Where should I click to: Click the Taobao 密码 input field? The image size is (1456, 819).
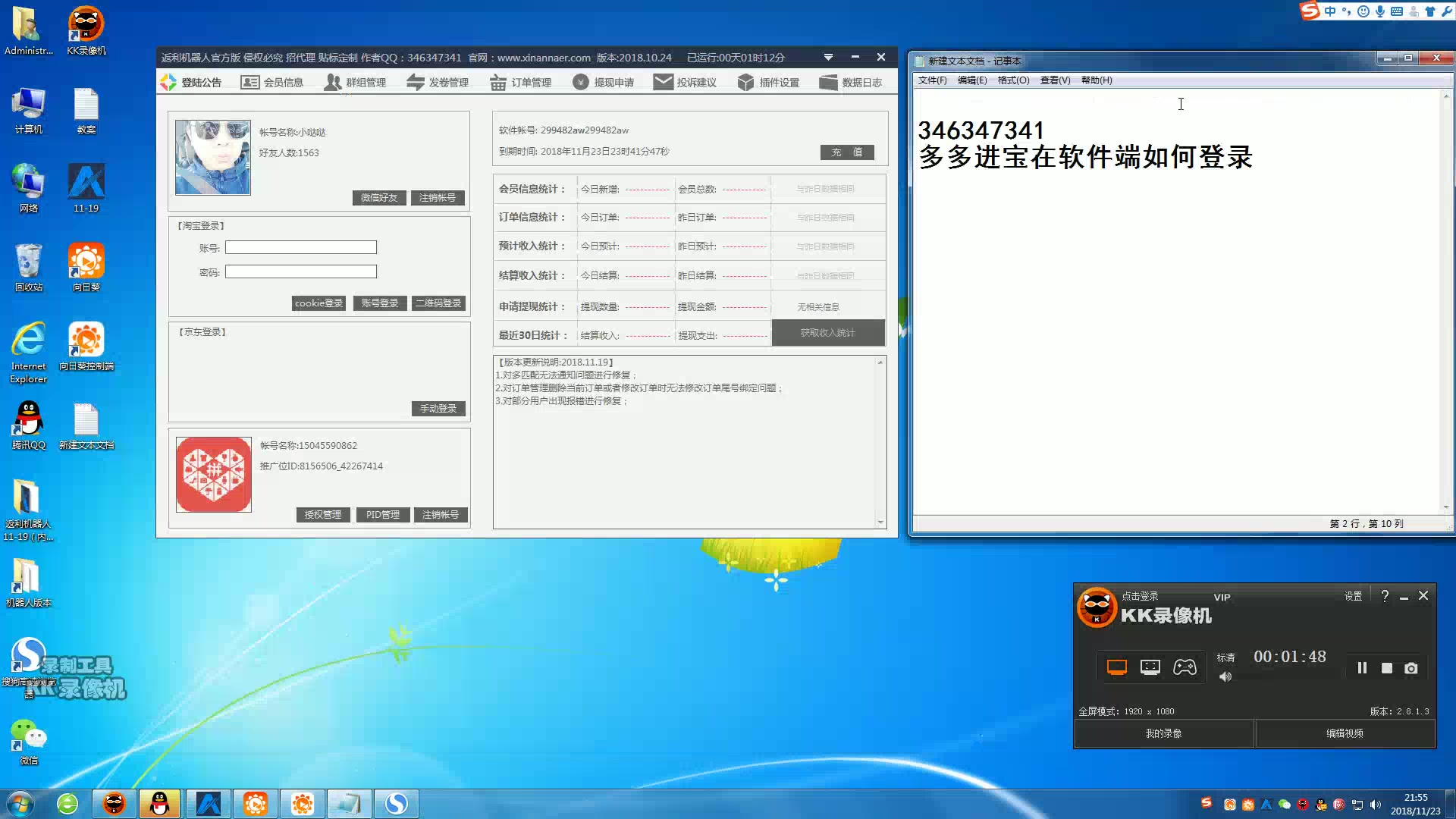[x=301, y=271]
